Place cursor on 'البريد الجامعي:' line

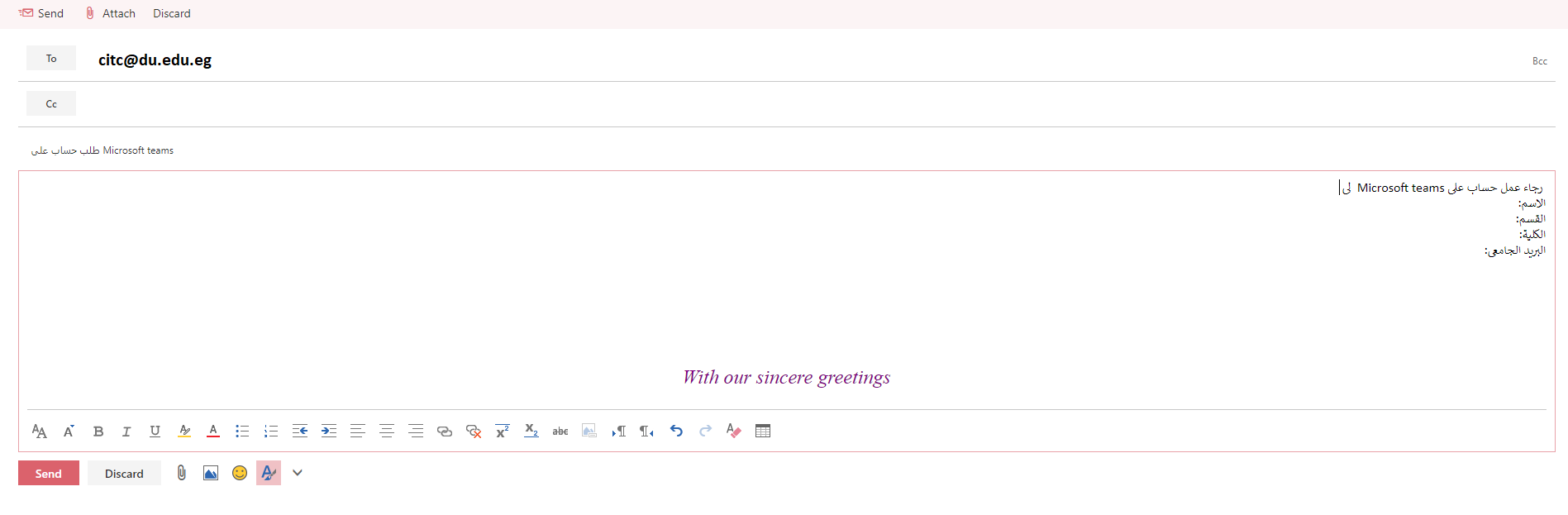(1514, 250)
